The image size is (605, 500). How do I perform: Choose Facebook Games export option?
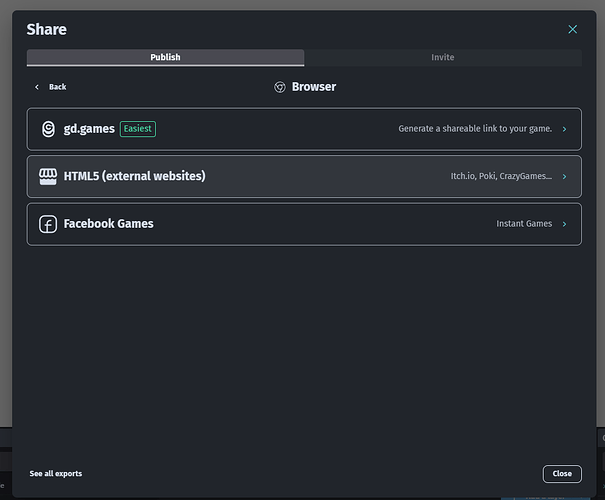point(304,224)
